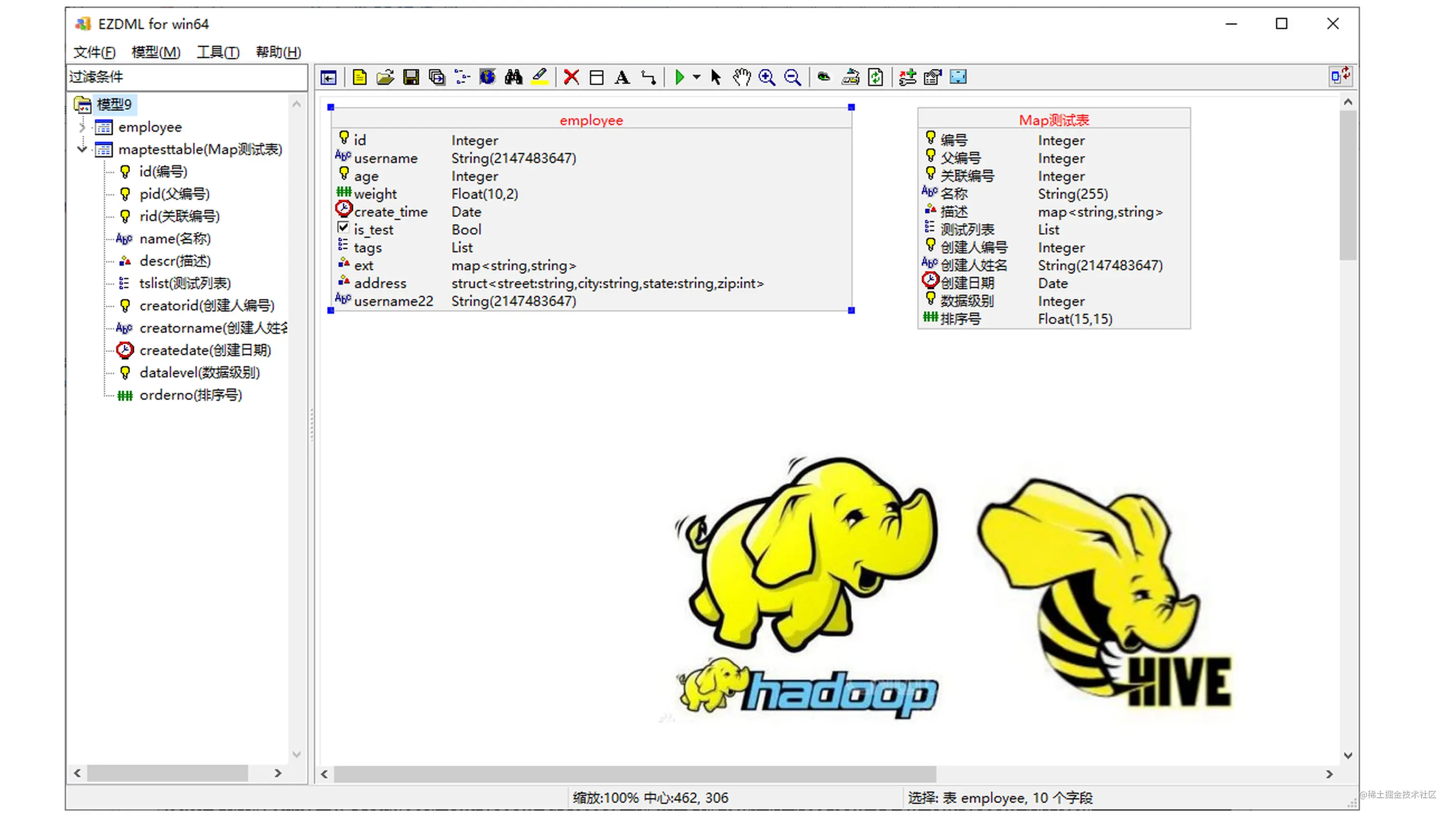The width and height of the screenshot is (1456, 819).
Task: Click the 过滤条件 filter input field
Action: pos(186,77)
